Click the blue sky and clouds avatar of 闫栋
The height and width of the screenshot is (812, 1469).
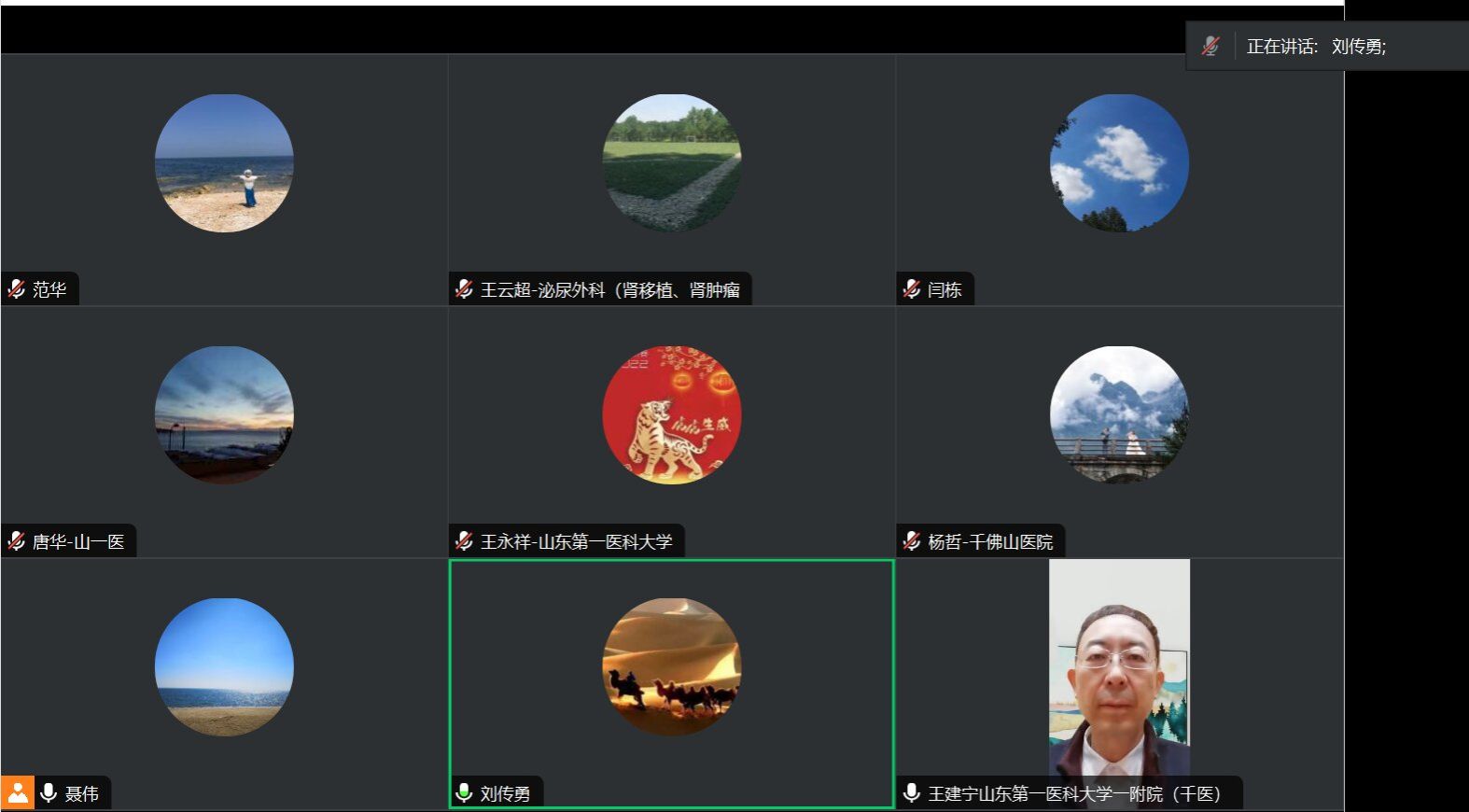(1119, 163)
